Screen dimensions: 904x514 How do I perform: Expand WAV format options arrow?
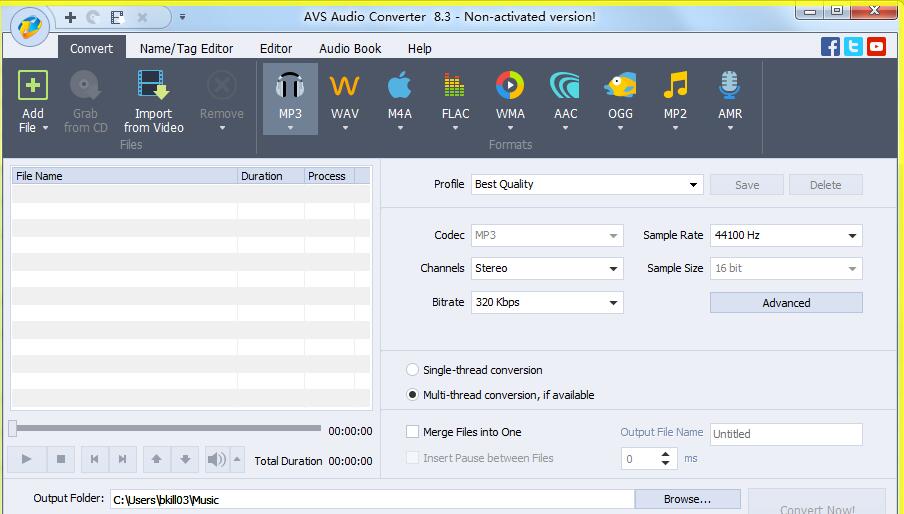[x=345, y=128]
